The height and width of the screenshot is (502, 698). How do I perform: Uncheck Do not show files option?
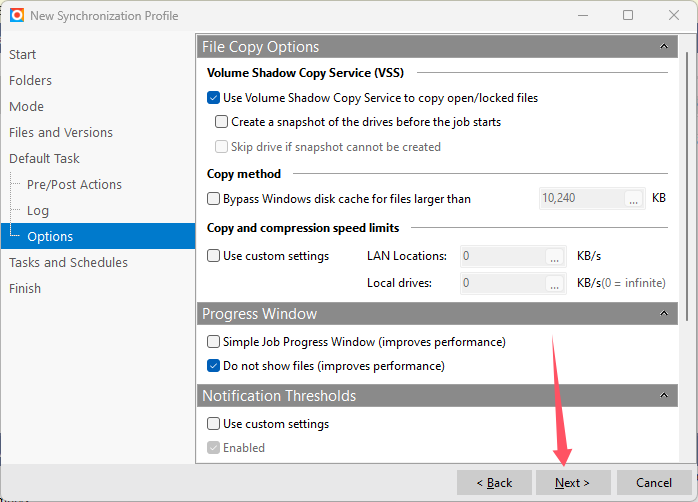214,366
